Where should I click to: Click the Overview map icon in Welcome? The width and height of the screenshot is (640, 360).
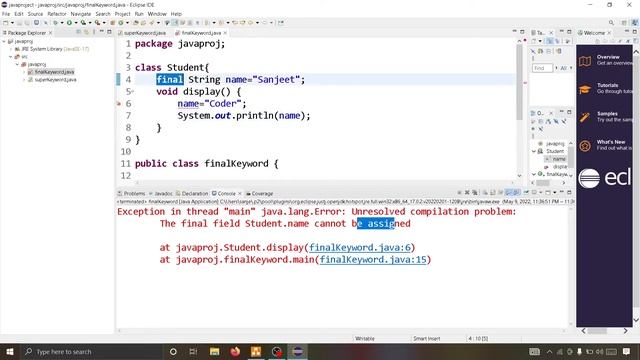(585, 61)
